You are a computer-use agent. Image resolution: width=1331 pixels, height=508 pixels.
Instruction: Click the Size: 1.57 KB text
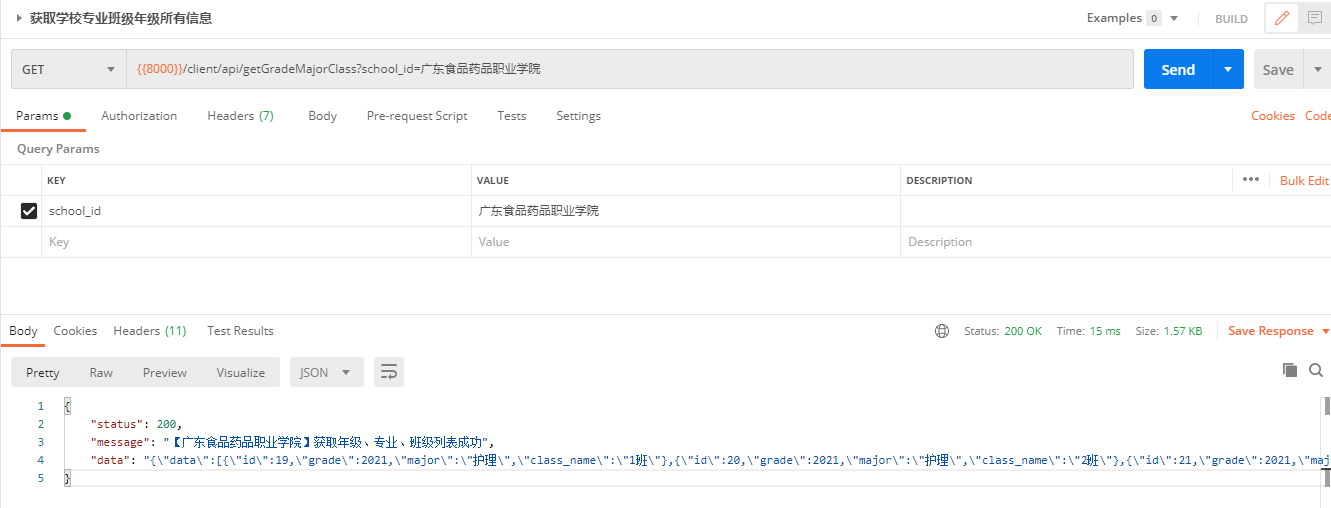pos(1168,331)
